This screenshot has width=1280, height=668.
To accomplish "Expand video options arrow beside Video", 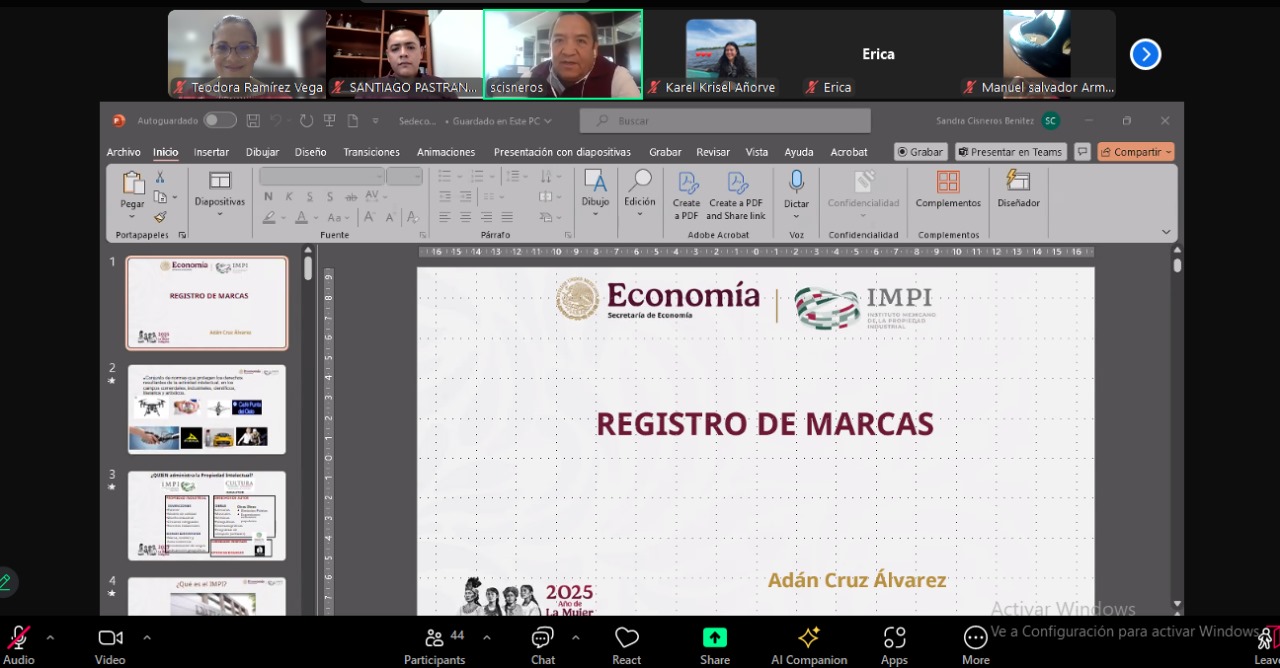I will 147,637.
